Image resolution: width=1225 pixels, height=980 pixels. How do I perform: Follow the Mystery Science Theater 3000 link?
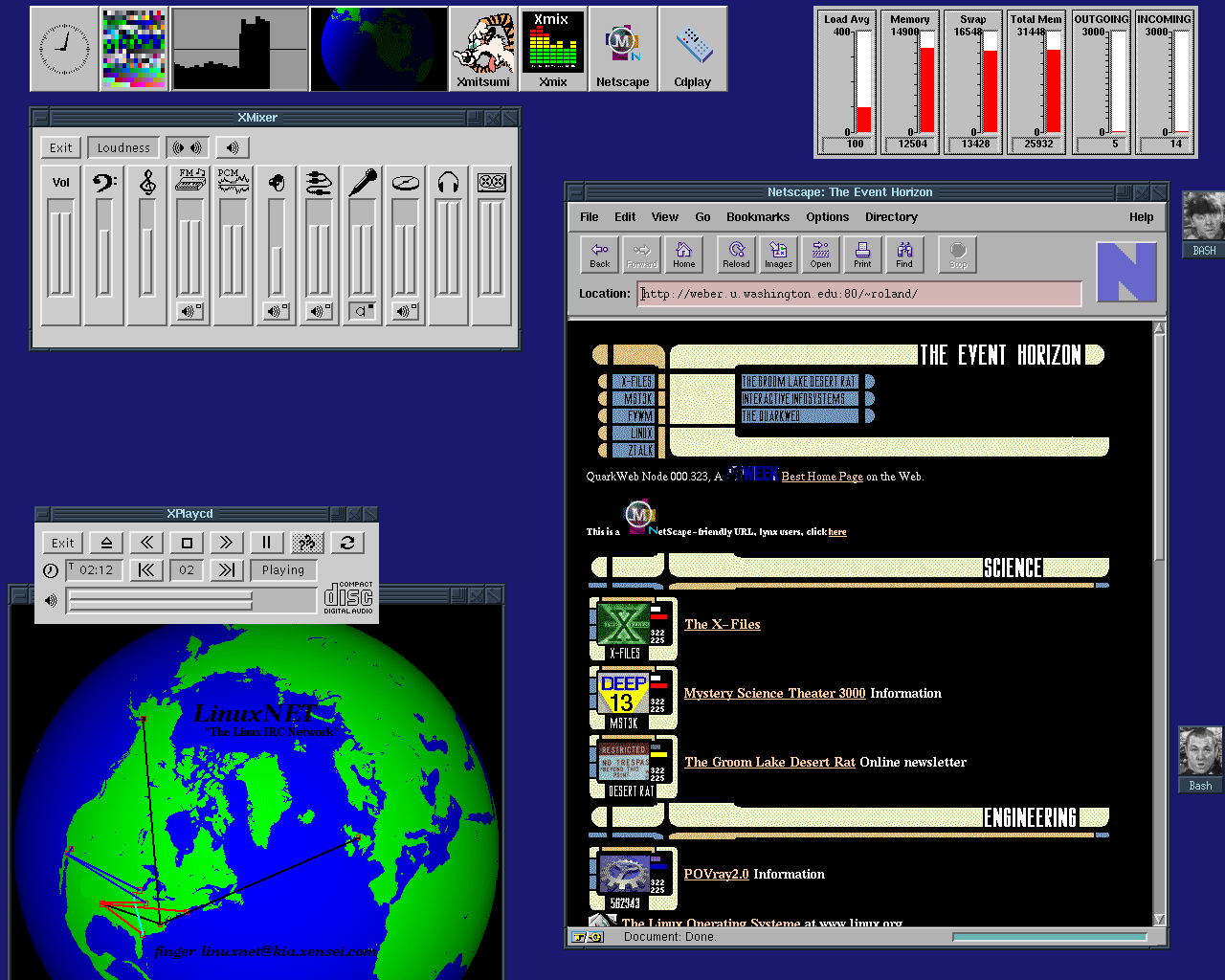point(774,694)
